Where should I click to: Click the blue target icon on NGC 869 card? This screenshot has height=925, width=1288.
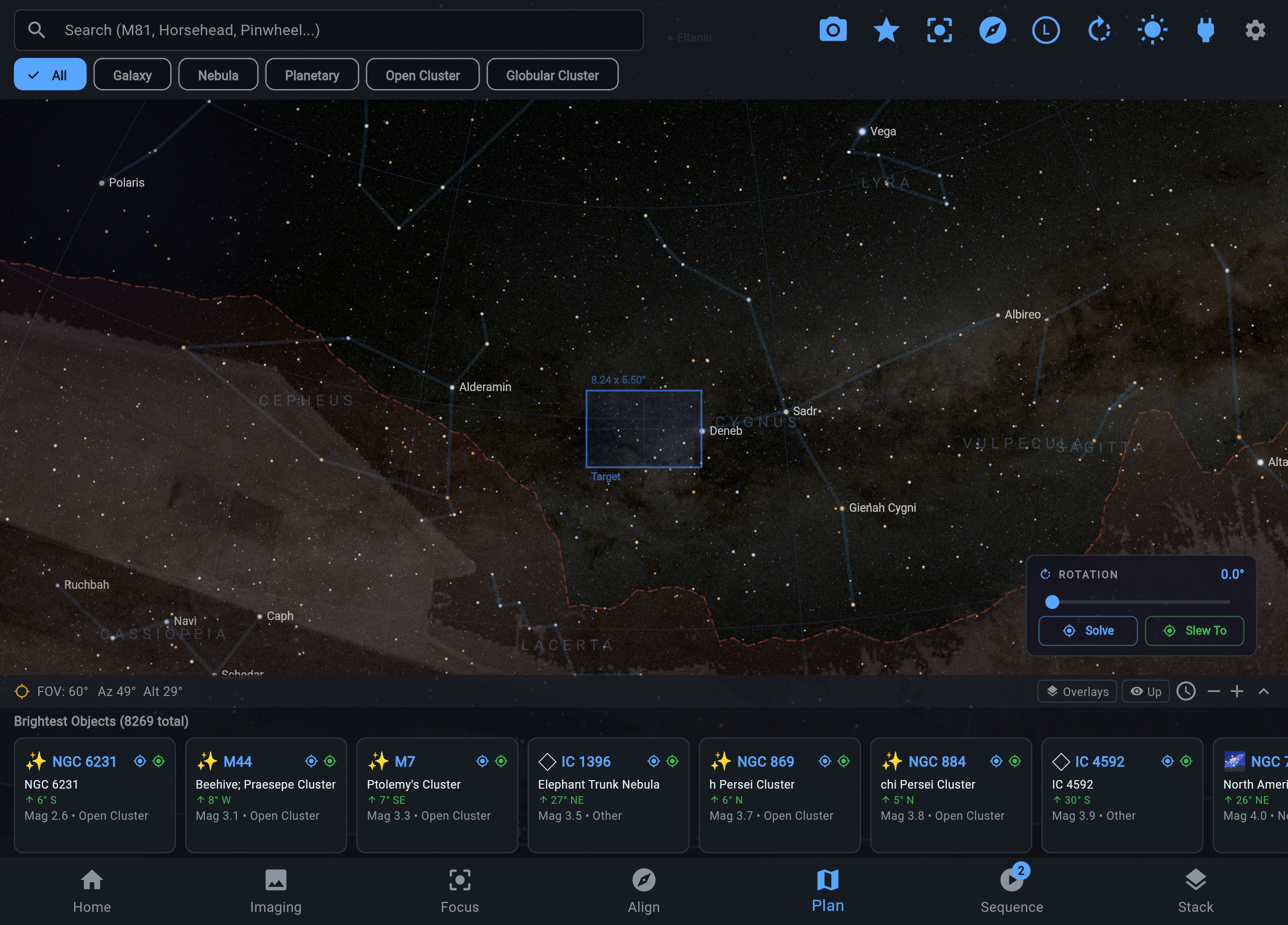pos(825,761)
